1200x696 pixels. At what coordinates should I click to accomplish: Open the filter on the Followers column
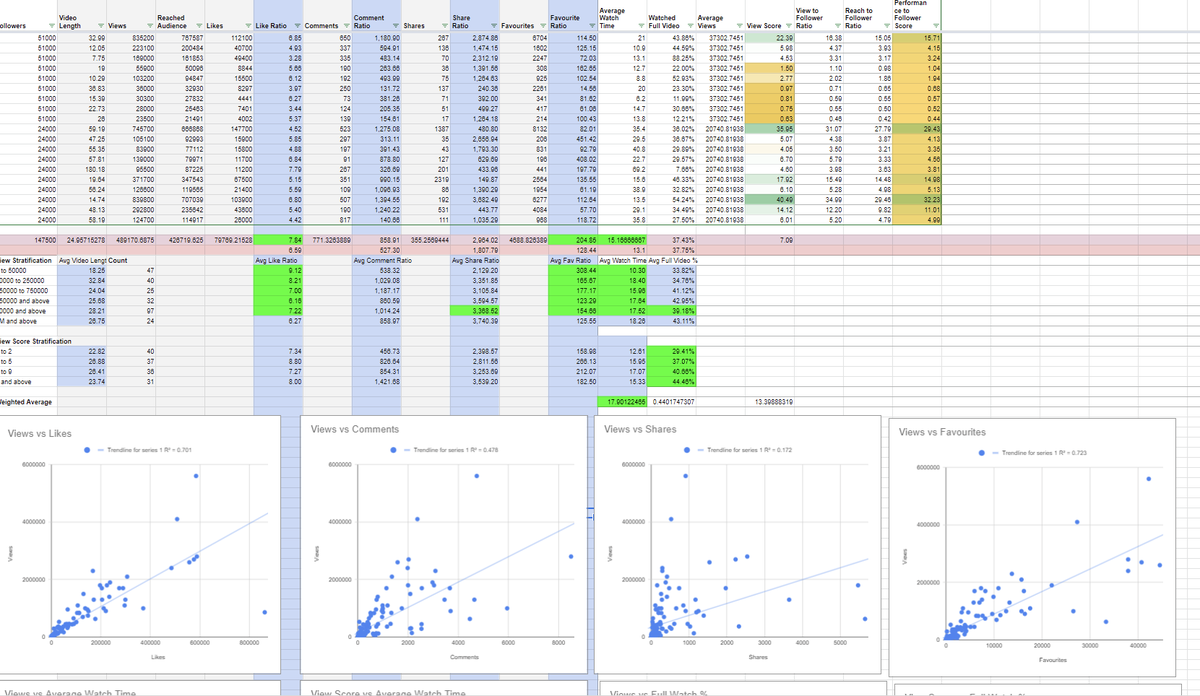coord(53,25)
